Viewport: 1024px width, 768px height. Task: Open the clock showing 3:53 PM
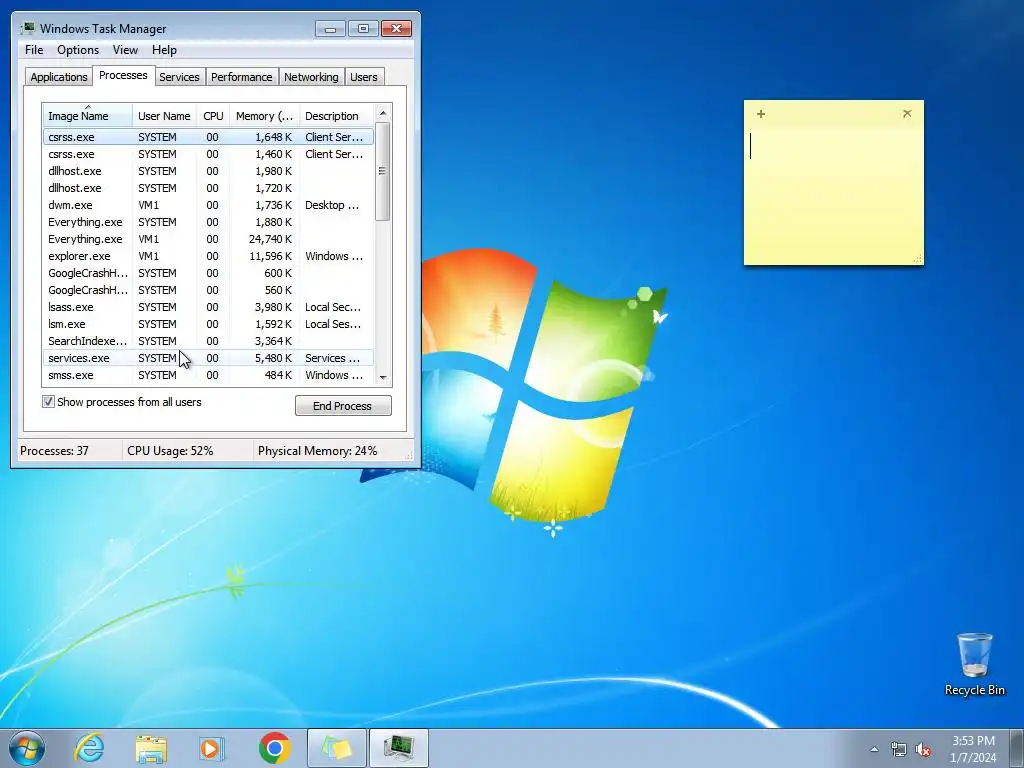pyautogui.click(x=973, y=749)
